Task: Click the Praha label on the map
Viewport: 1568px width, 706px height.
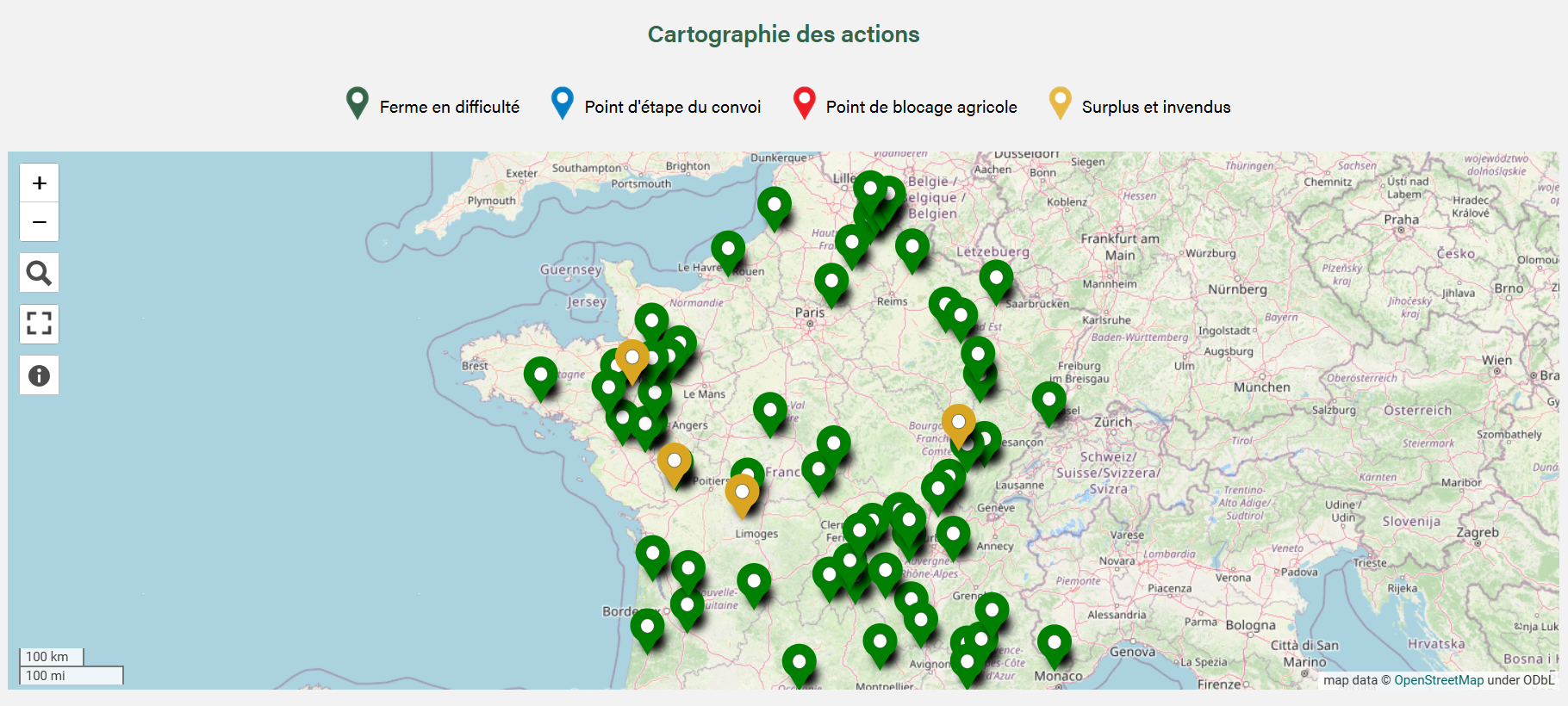Action: 1402,220
